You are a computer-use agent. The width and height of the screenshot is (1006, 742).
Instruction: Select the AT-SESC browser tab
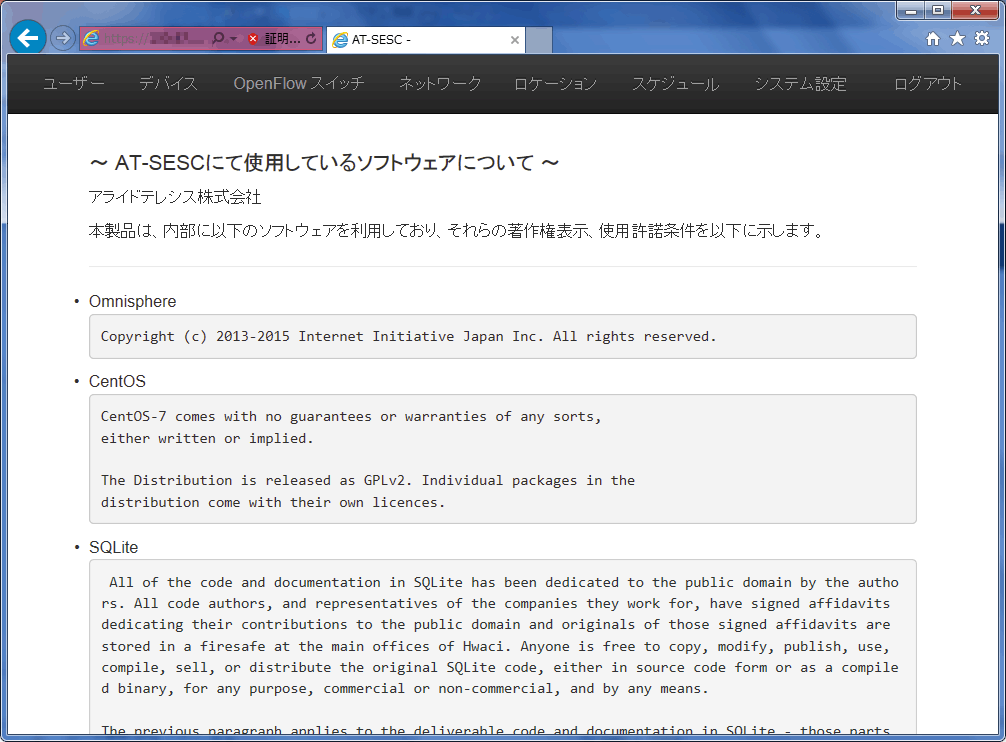426,40
